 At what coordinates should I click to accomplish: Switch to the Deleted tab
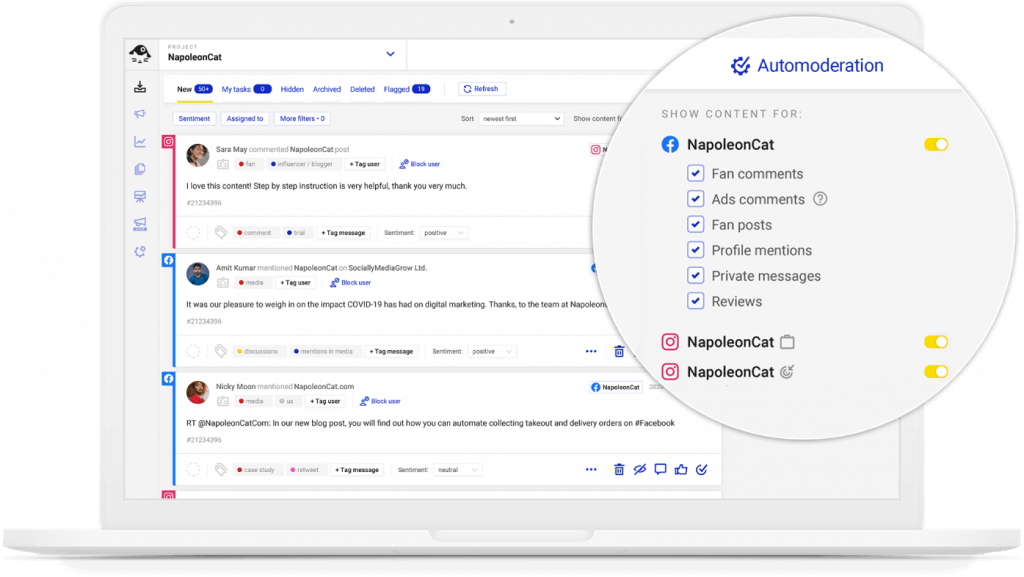click(x=362, y=89)
